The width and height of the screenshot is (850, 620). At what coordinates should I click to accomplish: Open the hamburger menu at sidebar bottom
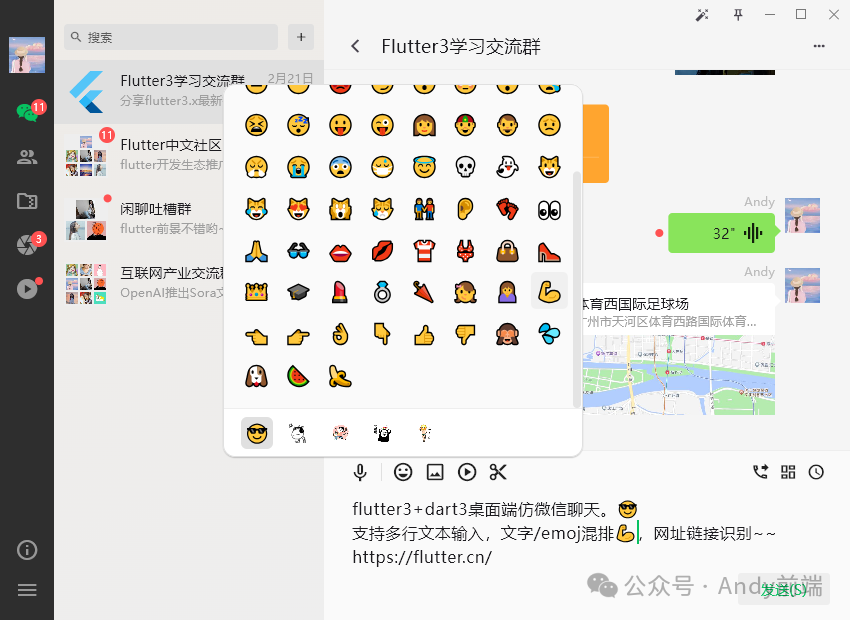point(27,590)
